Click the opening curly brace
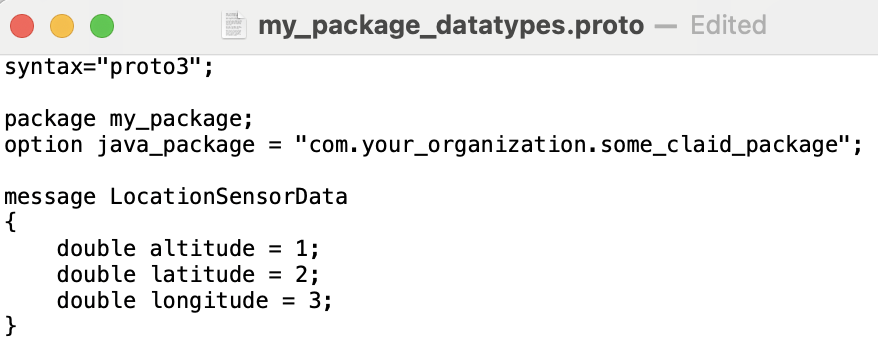878x360 pixels. [11, 223]
